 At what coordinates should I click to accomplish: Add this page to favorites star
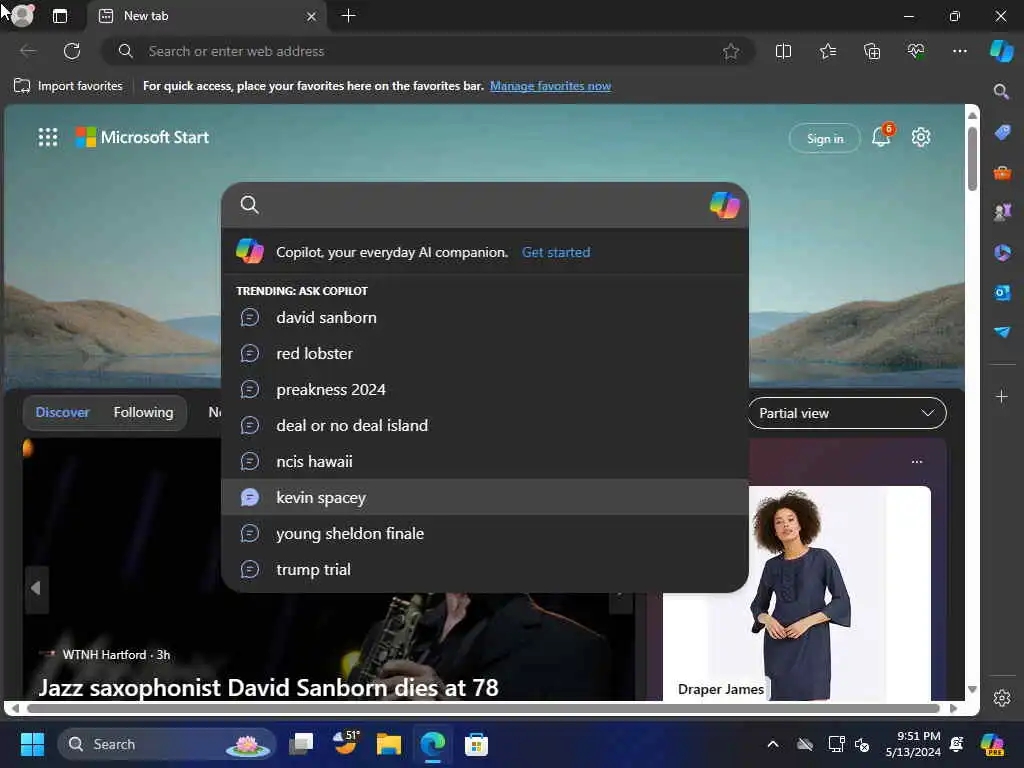tap(731, 51)
